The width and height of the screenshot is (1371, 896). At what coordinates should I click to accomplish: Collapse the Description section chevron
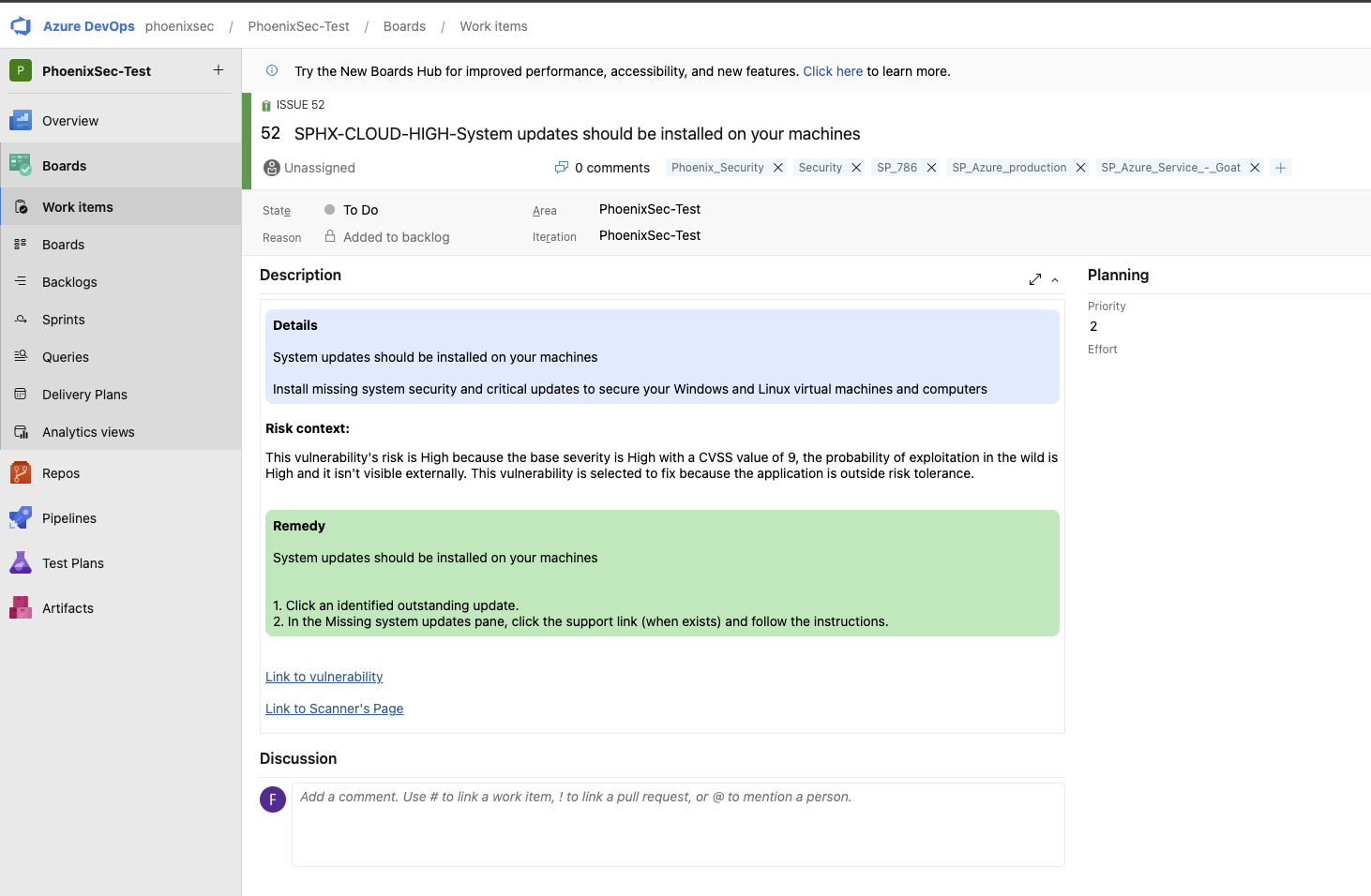pyautogui.click(x=1055, y=280)
